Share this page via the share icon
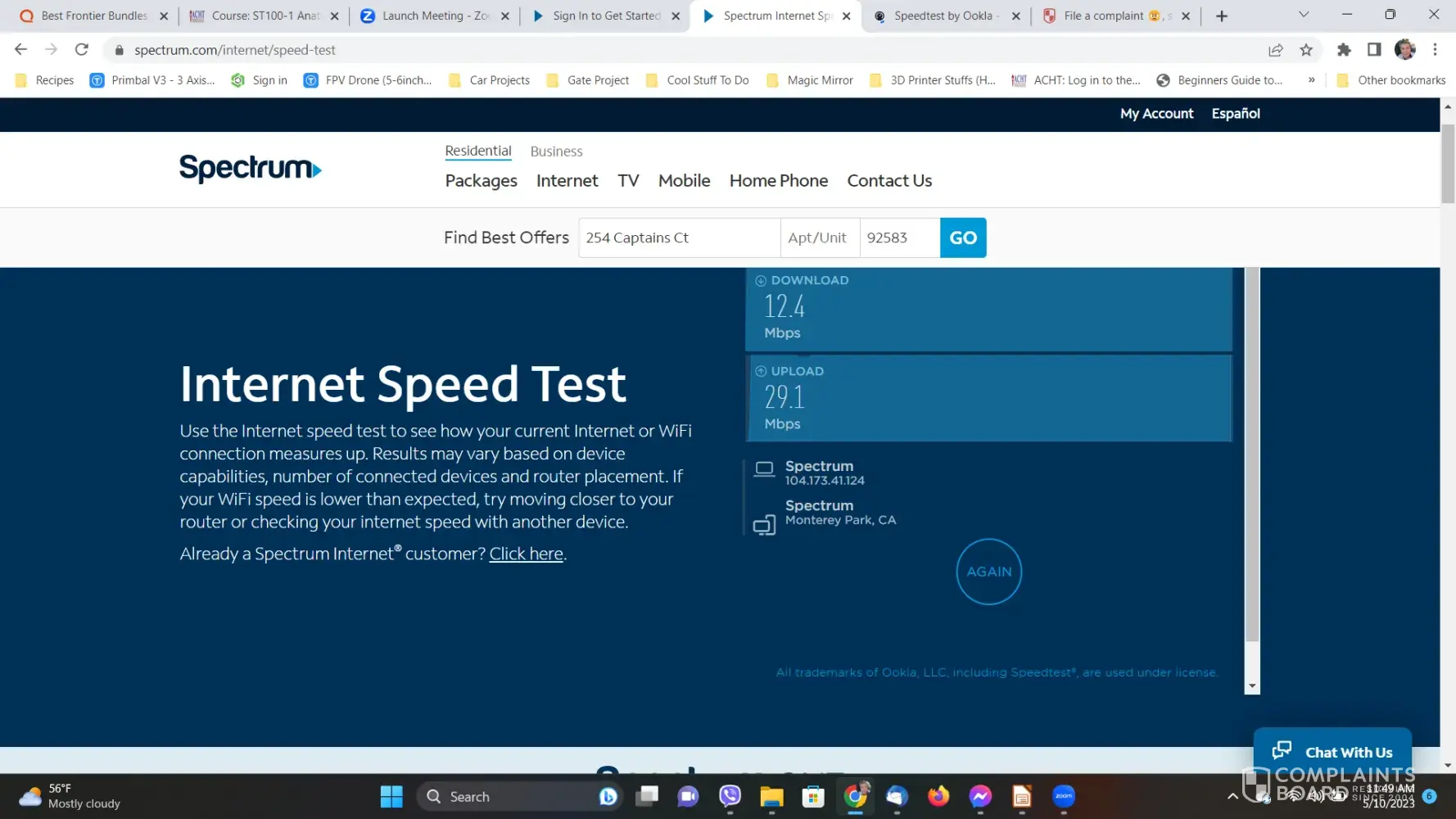 coord(1275,50)
